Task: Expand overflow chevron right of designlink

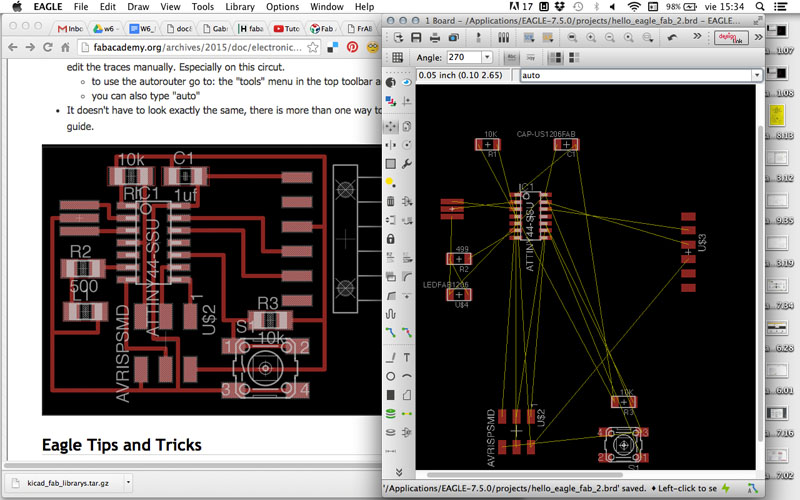Action: (x=758, y=37)
